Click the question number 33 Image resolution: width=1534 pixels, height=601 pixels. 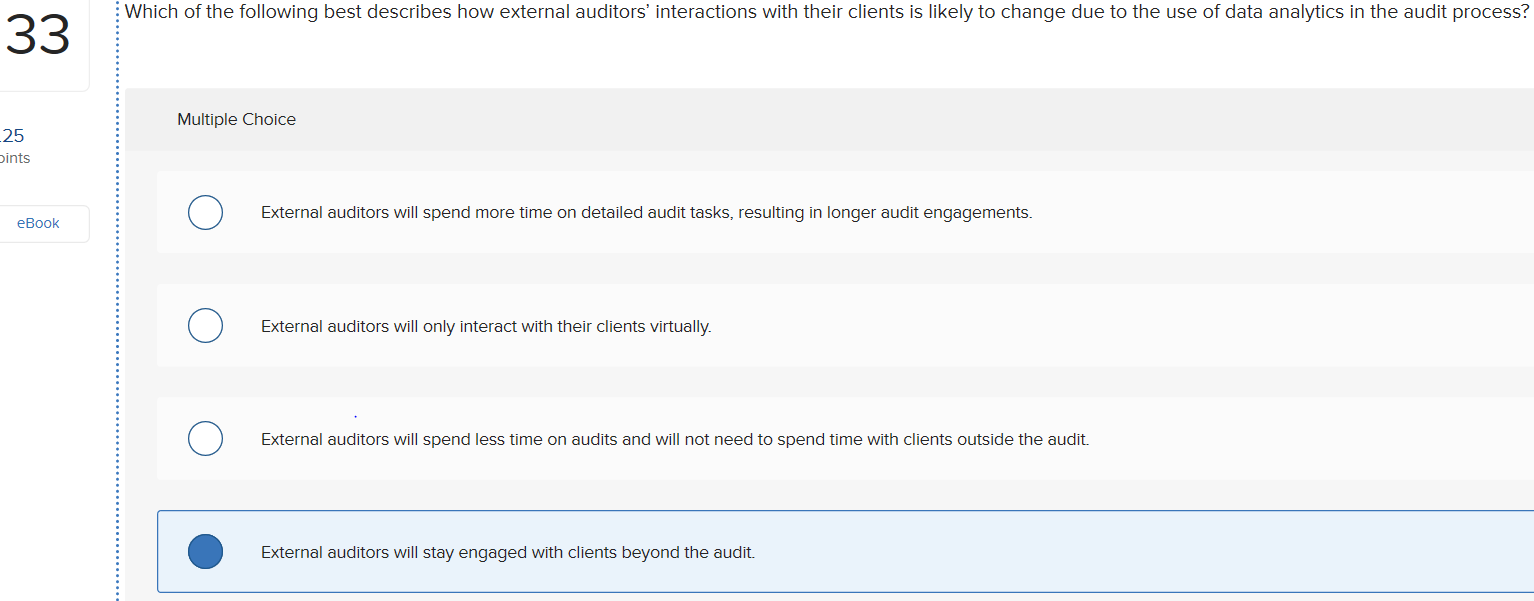(38, 36)
